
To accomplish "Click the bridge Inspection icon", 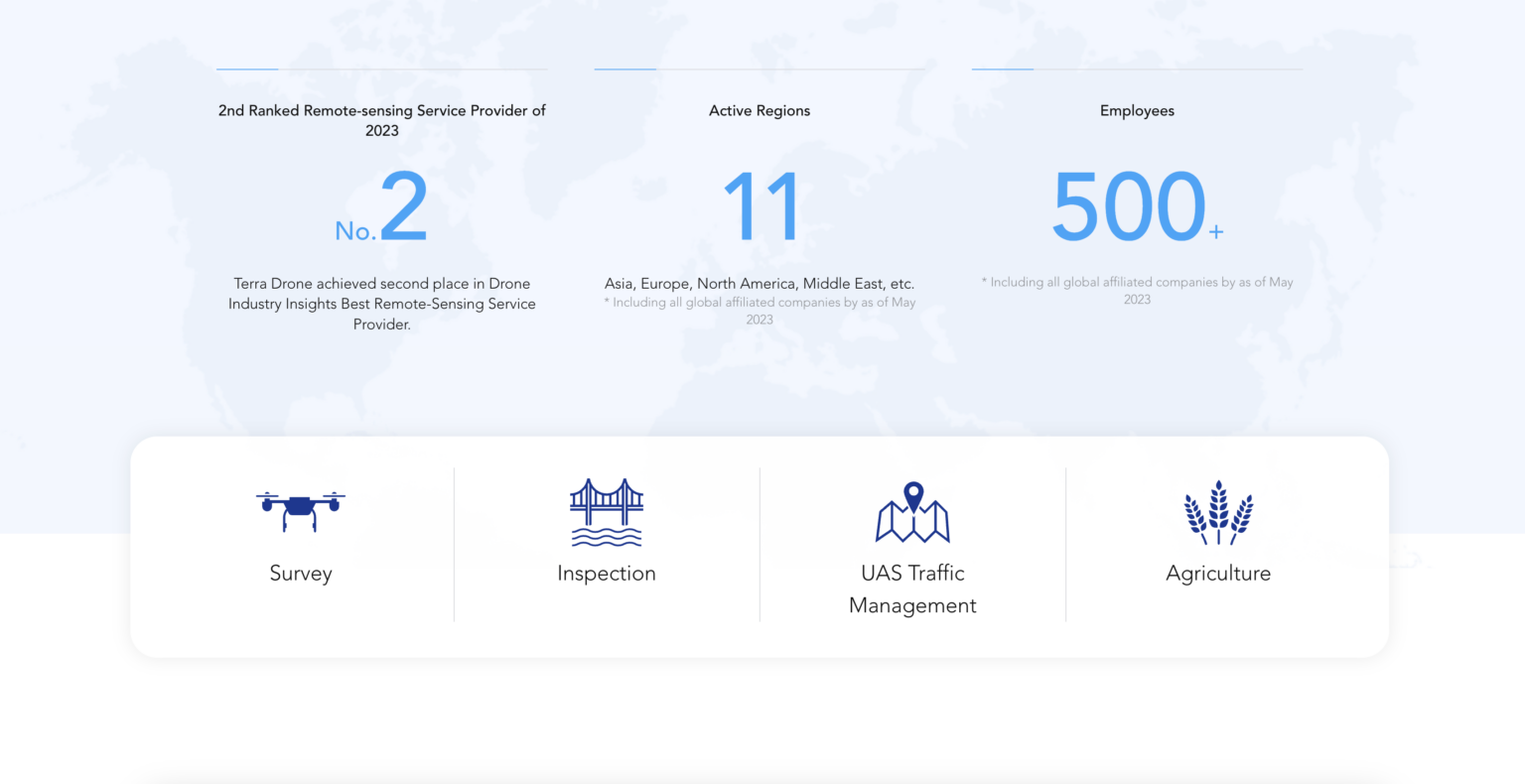I will [x=607, y=511].
